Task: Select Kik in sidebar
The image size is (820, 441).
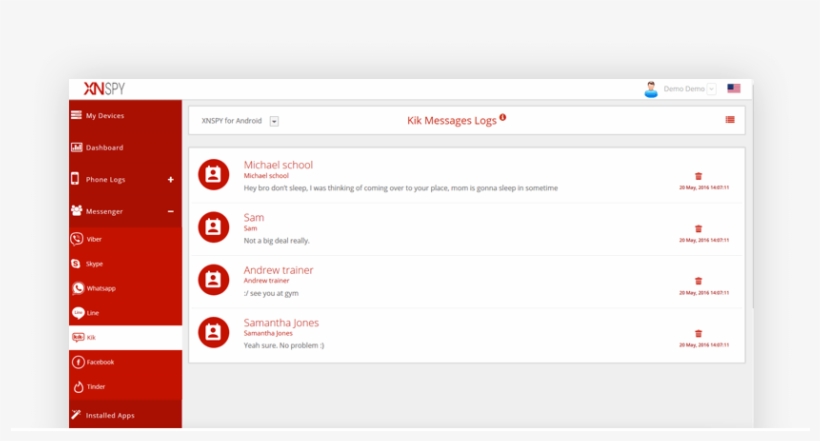Action: [x=126, y=337]
